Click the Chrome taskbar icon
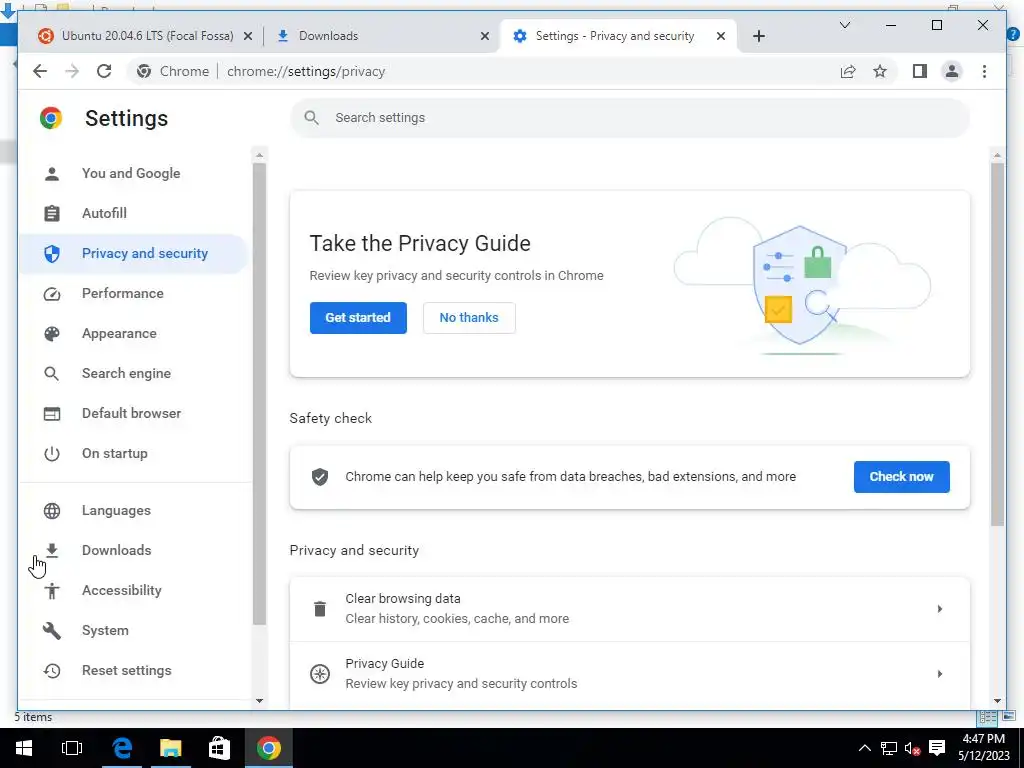1024x768 pixels. pyautogui.click(x=268, y=748)
